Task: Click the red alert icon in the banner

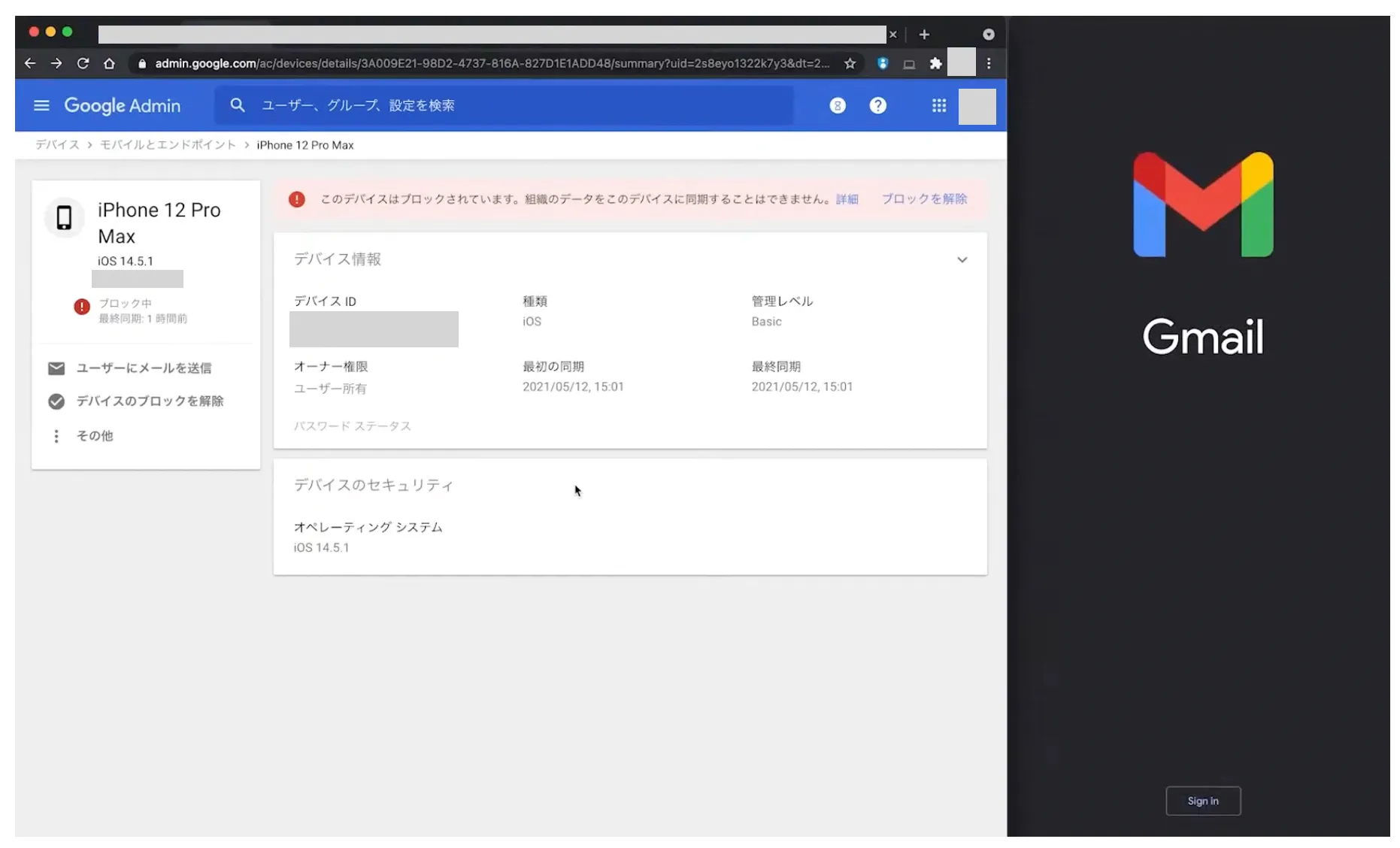Action: tap(297, 199)
